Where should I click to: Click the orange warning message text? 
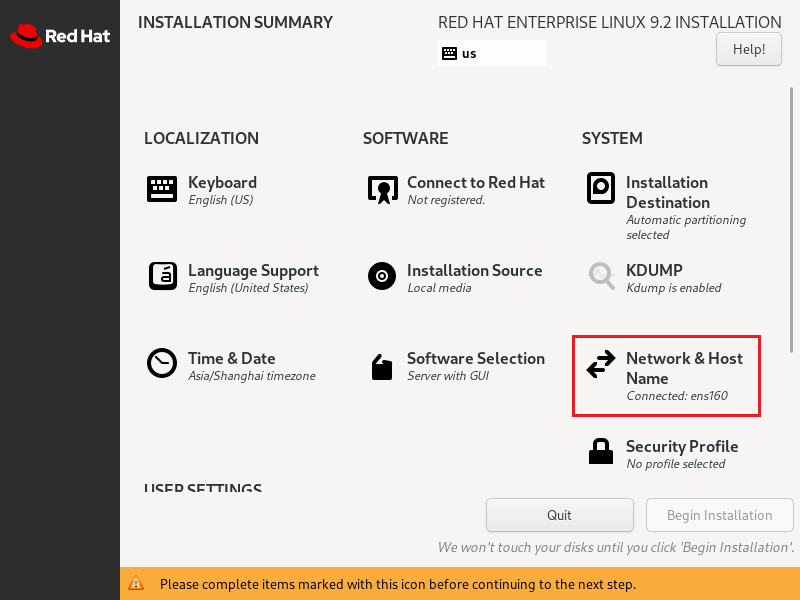click(x=397, y=584)
